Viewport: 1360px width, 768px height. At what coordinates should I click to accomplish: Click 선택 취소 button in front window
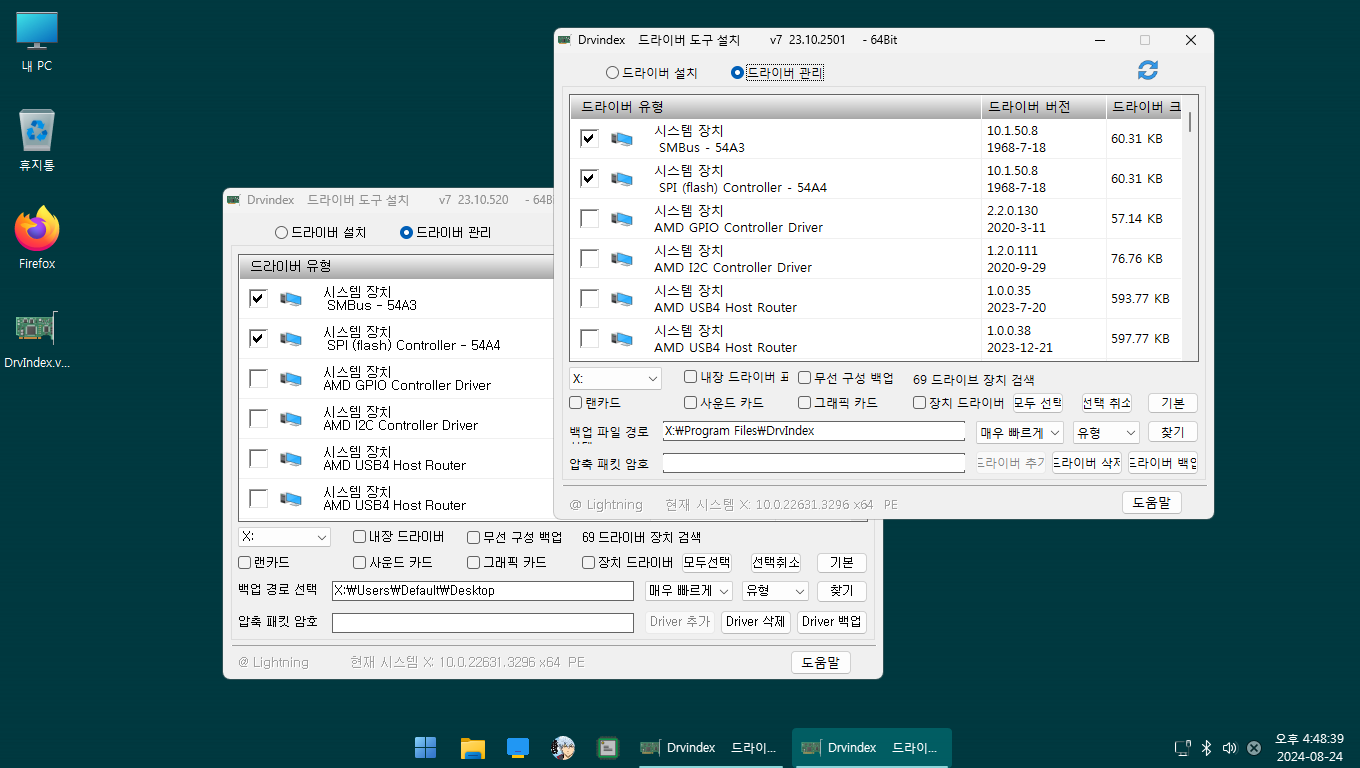[x=1107, y=403]
